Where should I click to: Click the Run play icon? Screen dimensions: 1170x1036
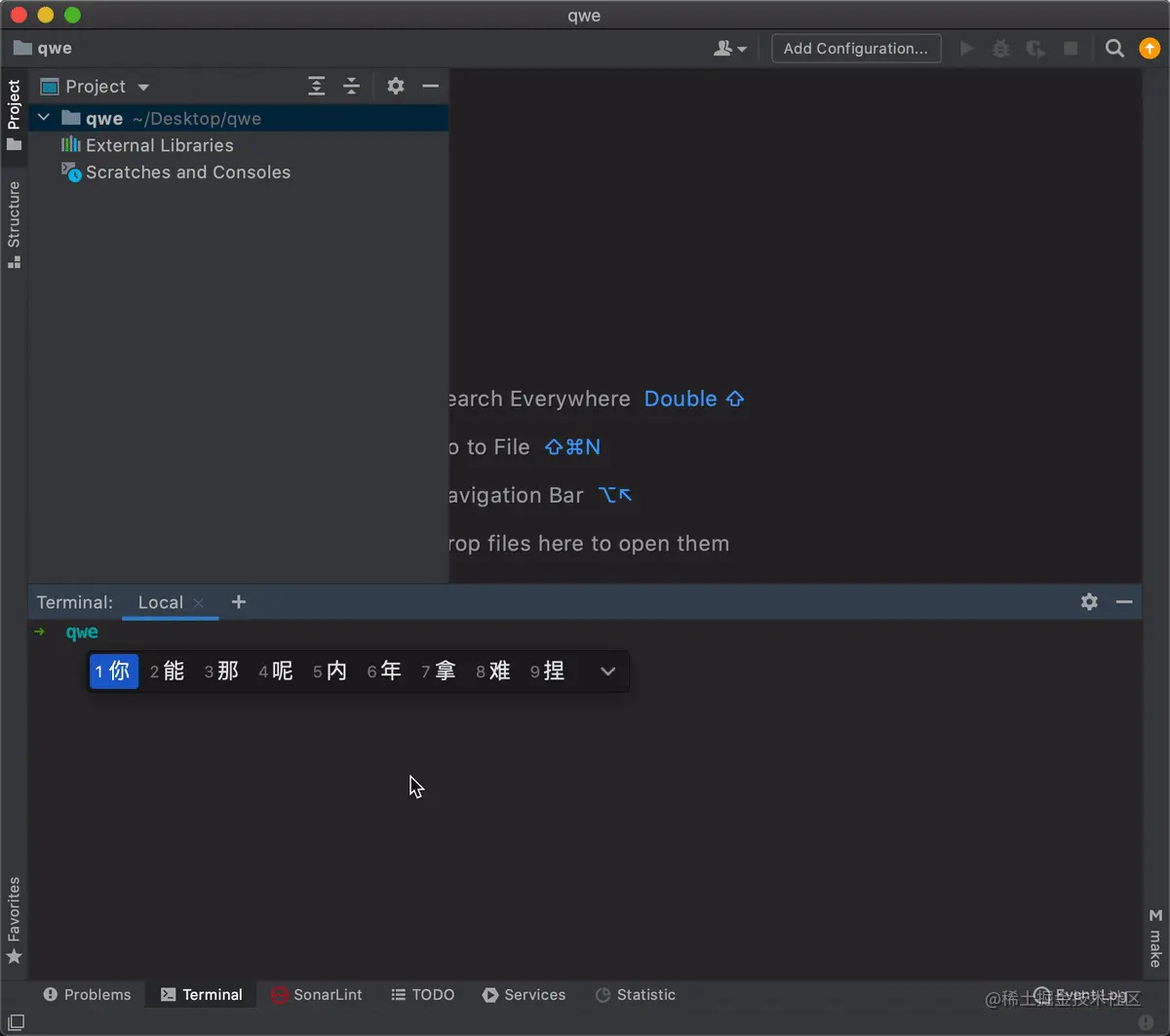pyautogui.click(x=967, y=48)
